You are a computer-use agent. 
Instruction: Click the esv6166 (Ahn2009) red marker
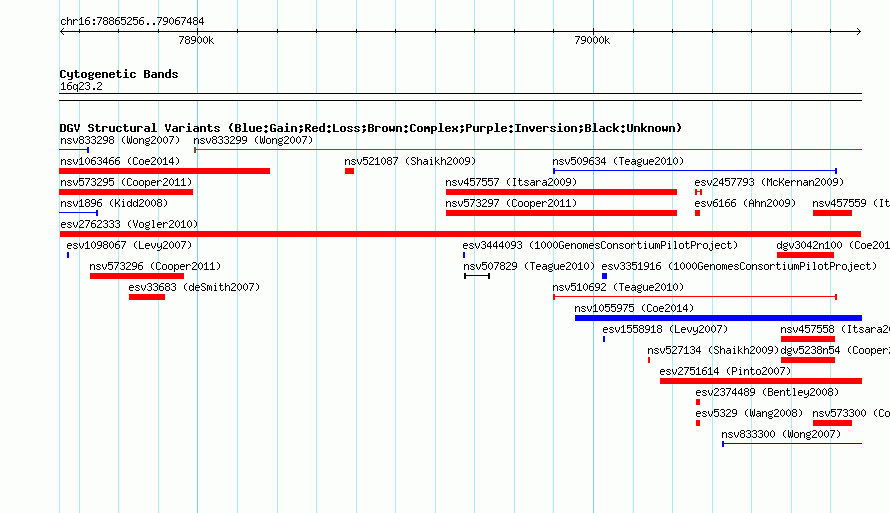698,213
